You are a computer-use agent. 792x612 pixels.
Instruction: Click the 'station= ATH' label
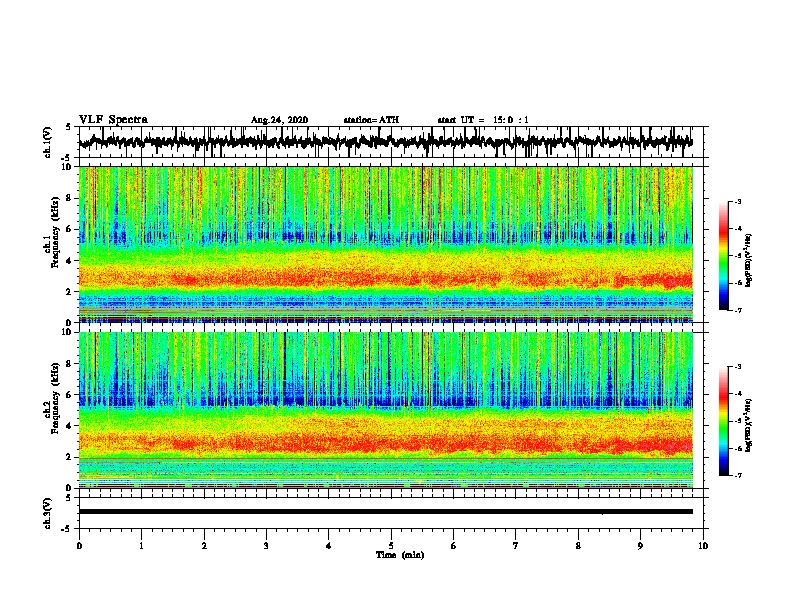pos(371,120)
